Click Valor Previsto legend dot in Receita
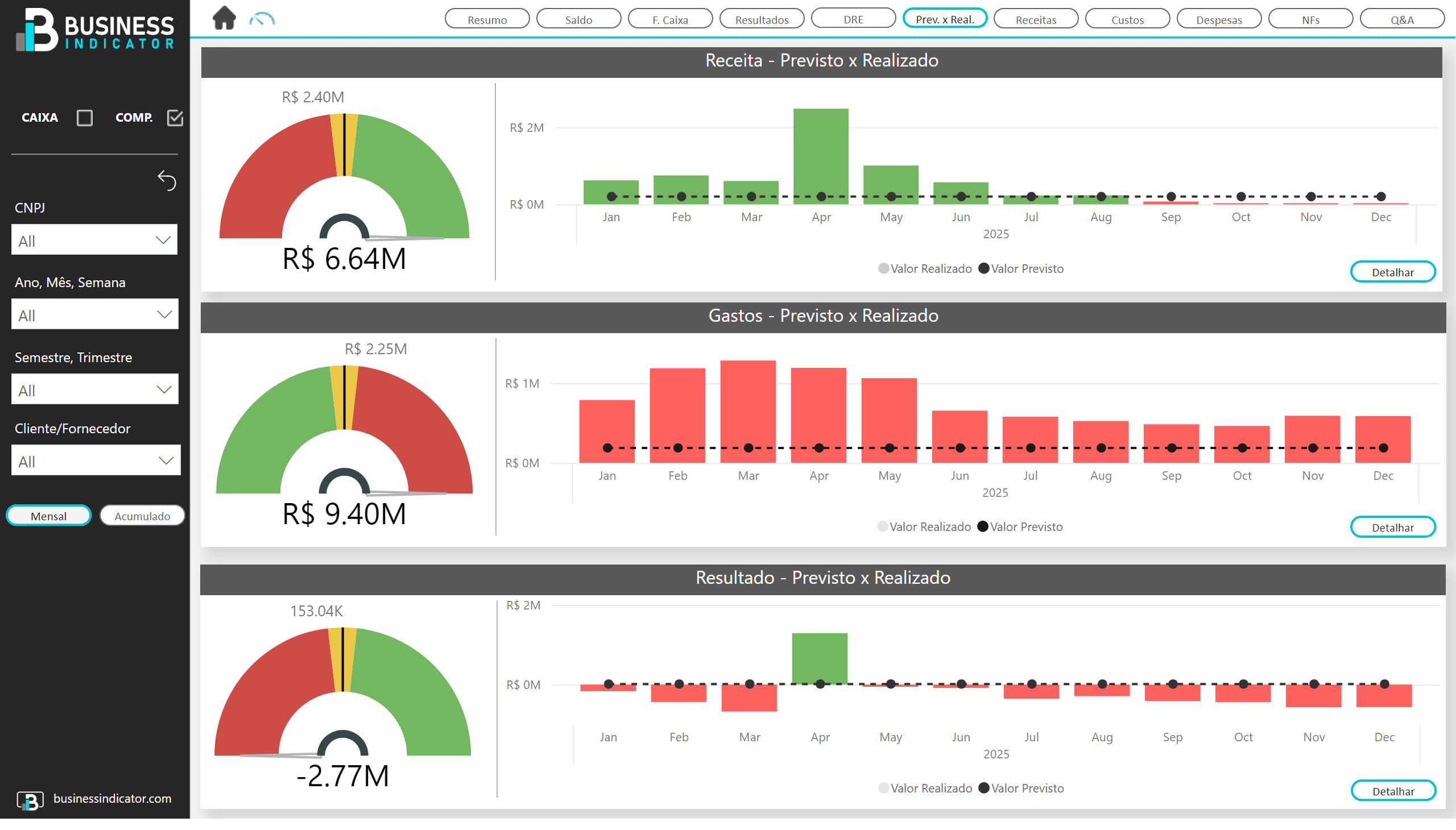 pos(984,268)
